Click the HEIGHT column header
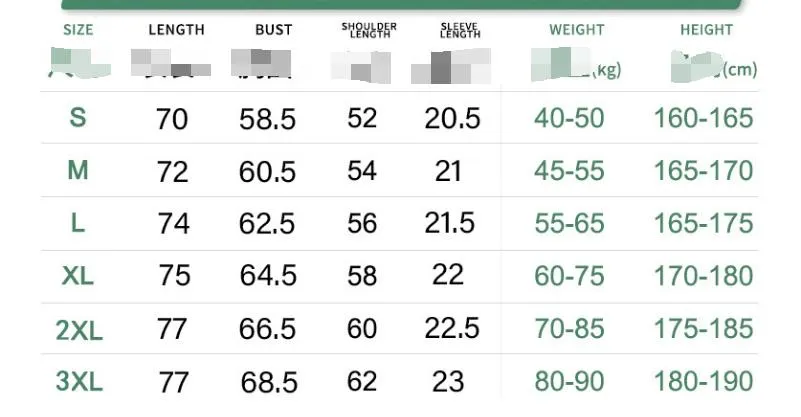801x417 pixels. [706, 30]
